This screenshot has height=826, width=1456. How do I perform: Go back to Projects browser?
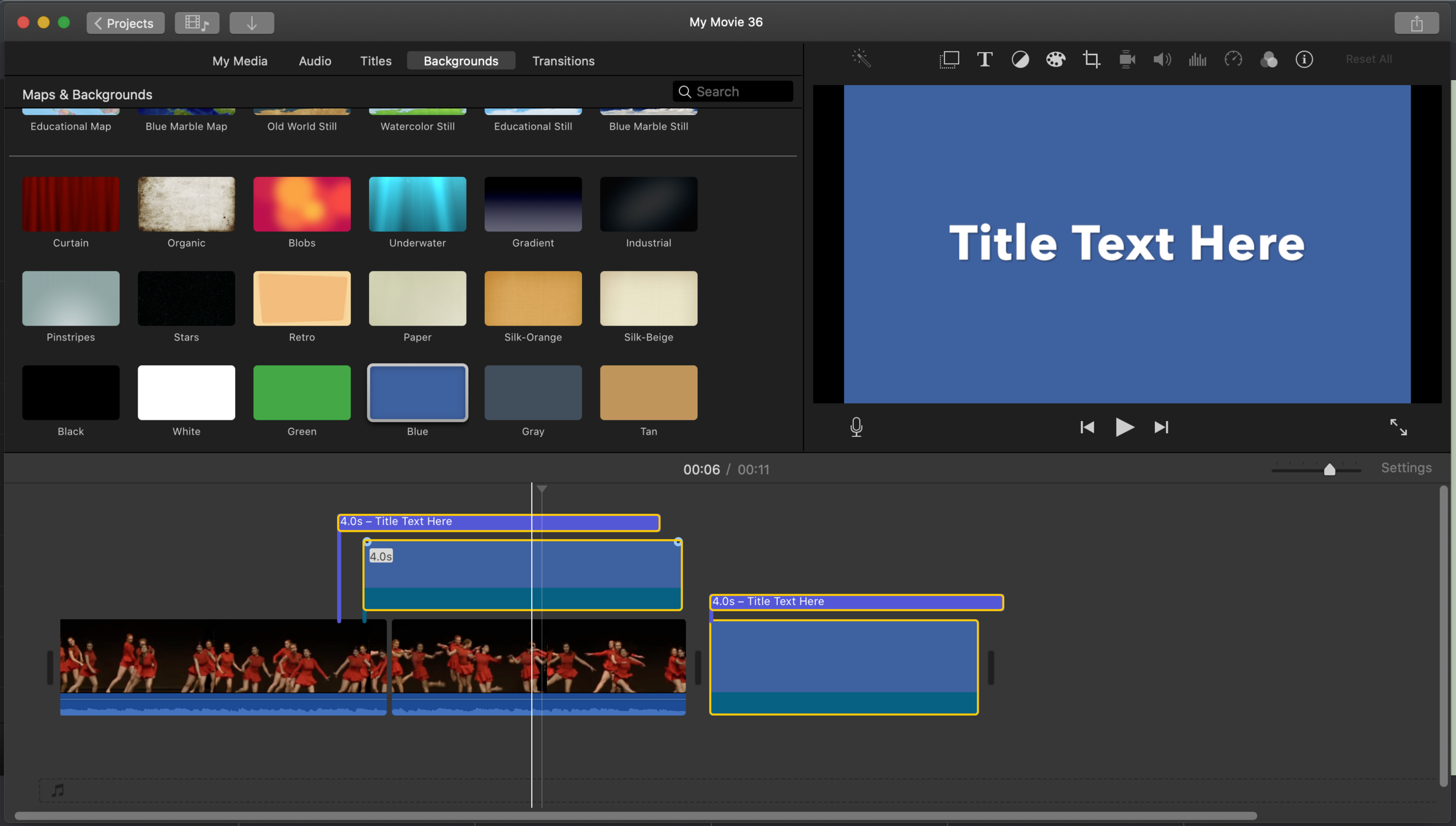[x=125, y=23]
